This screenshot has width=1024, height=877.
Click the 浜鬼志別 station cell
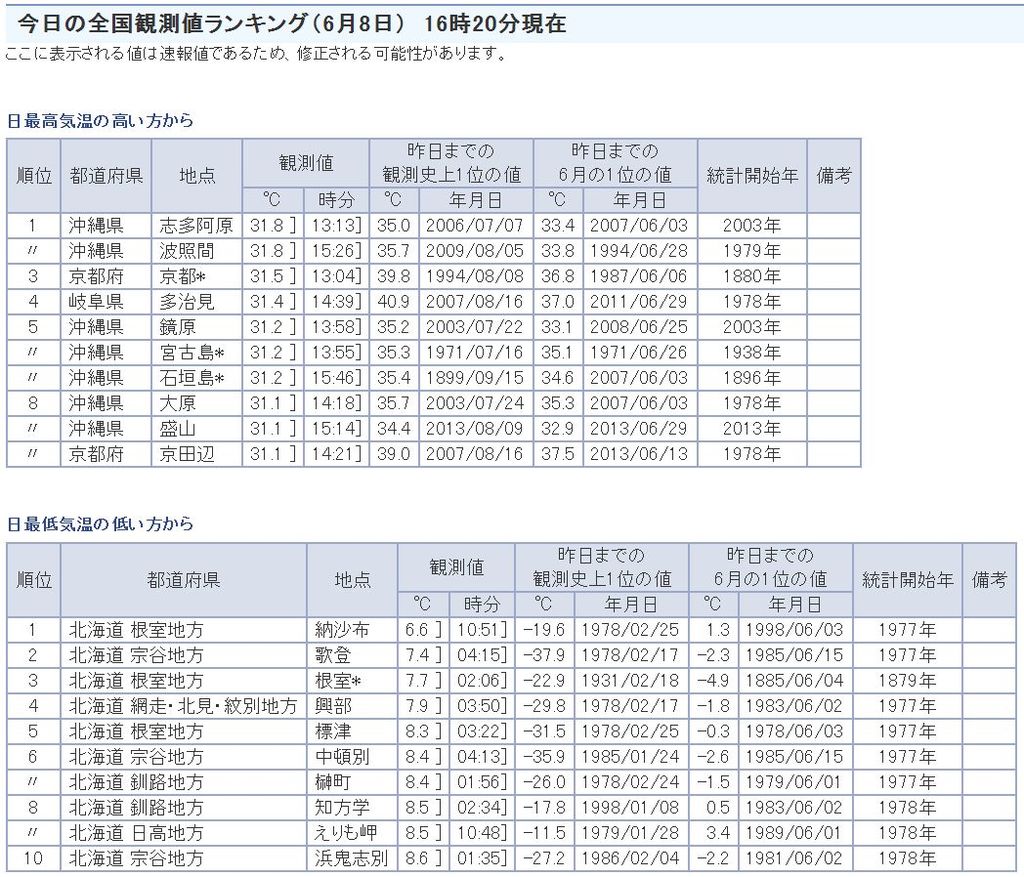coord(350,858)
